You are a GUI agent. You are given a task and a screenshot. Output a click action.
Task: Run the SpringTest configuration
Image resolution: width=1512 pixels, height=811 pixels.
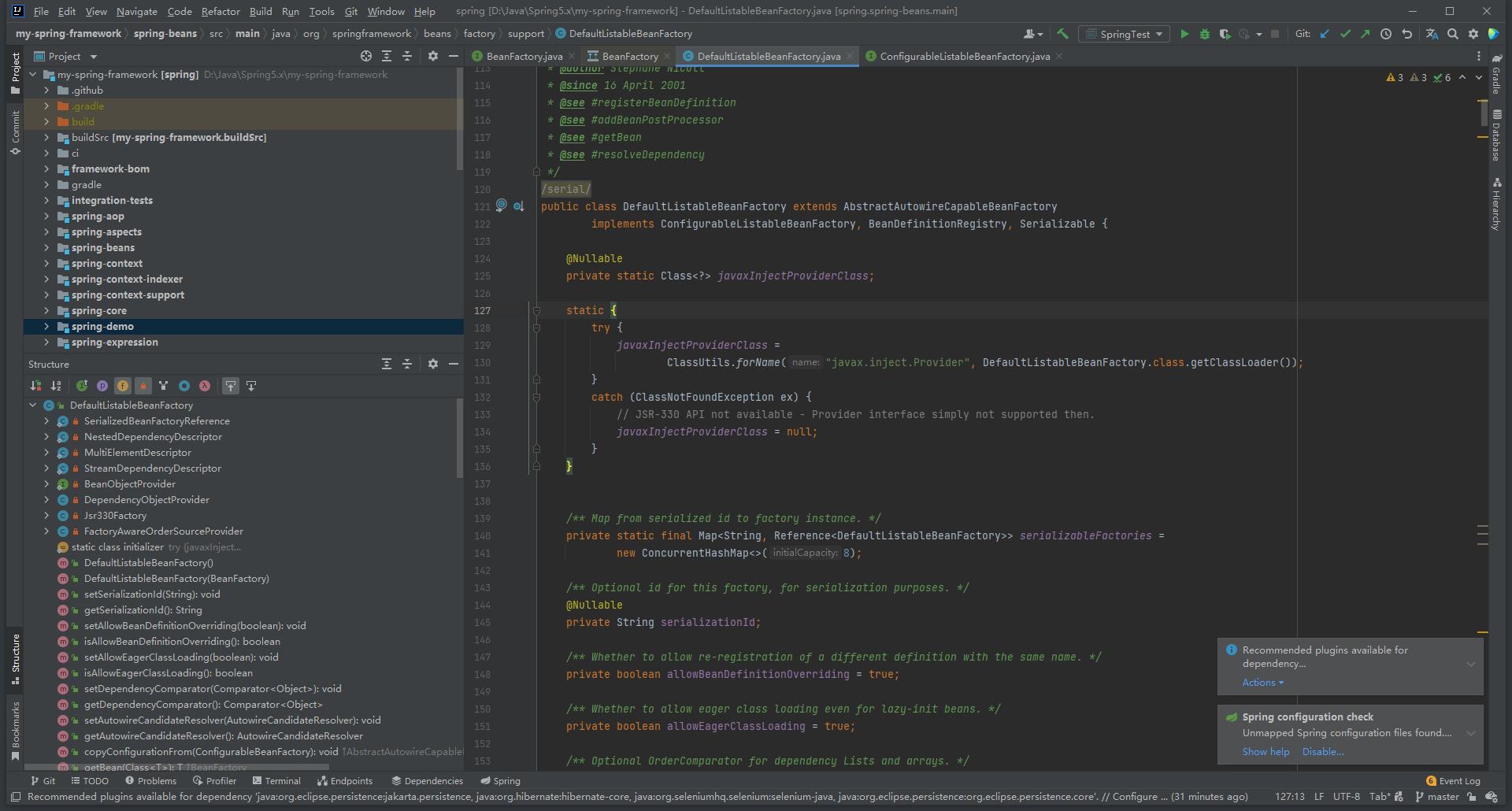1184,34
